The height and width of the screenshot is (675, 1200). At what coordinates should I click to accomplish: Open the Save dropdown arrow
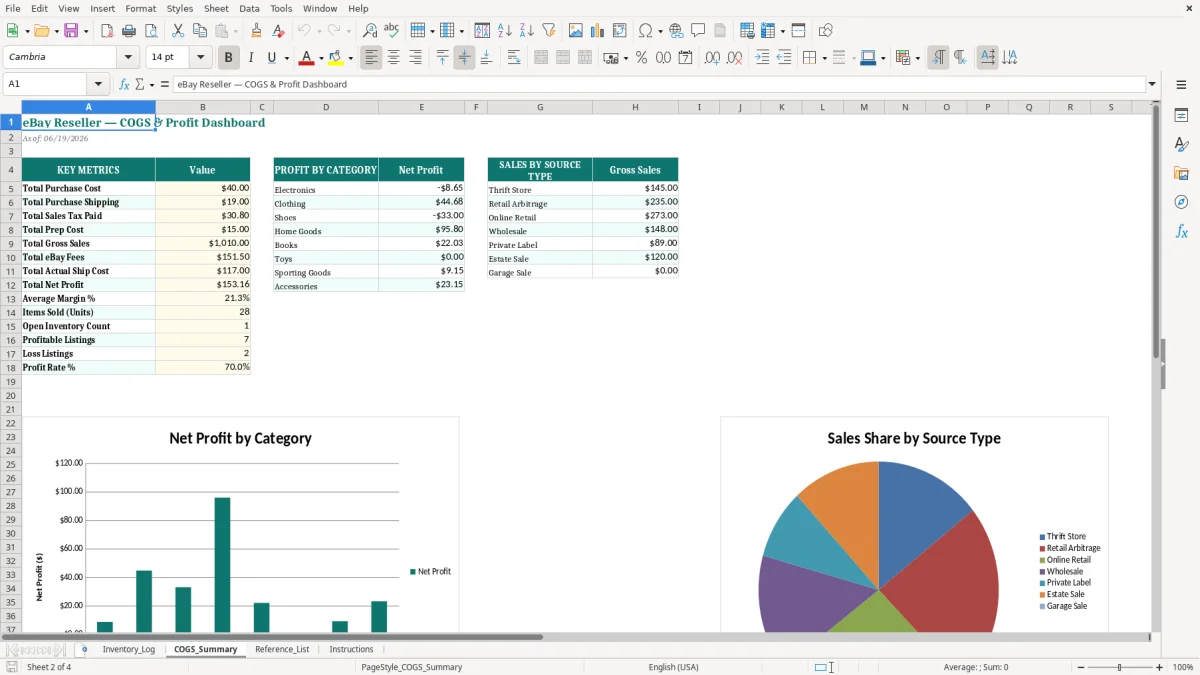click(x=86, y=31)
